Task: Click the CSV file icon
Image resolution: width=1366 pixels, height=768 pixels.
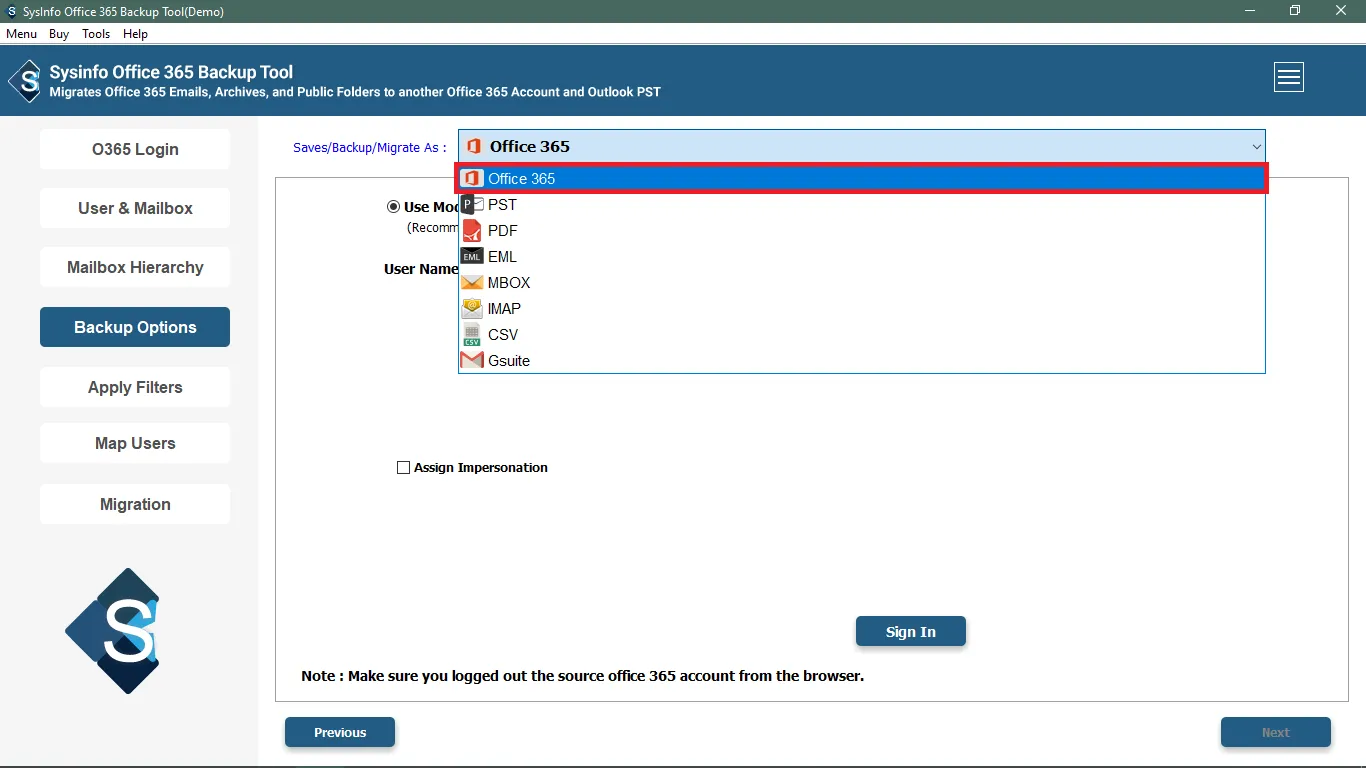Action: 472,335
